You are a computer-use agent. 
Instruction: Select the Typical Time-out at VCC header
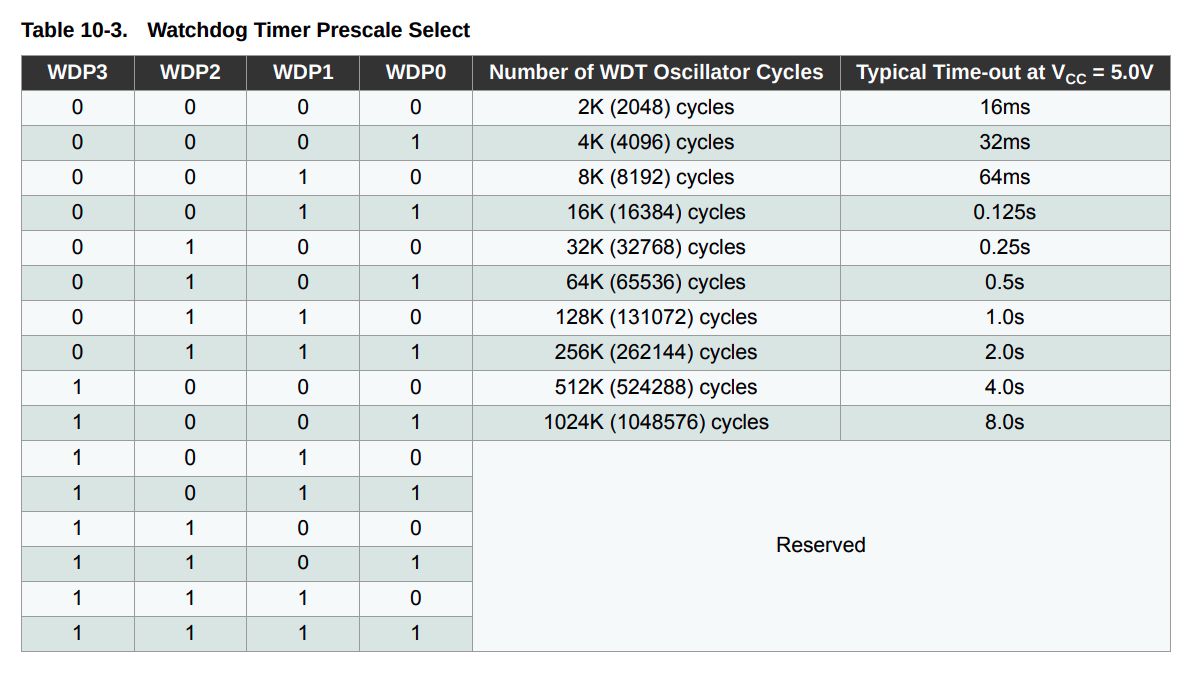point(1004,73)
